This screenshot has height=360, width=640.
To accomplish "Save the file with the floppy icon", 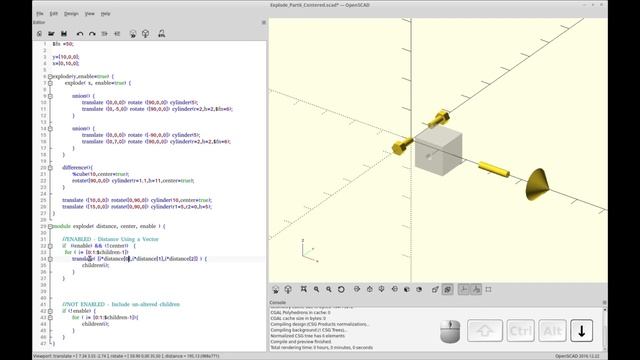I will [x=64, y=34].
